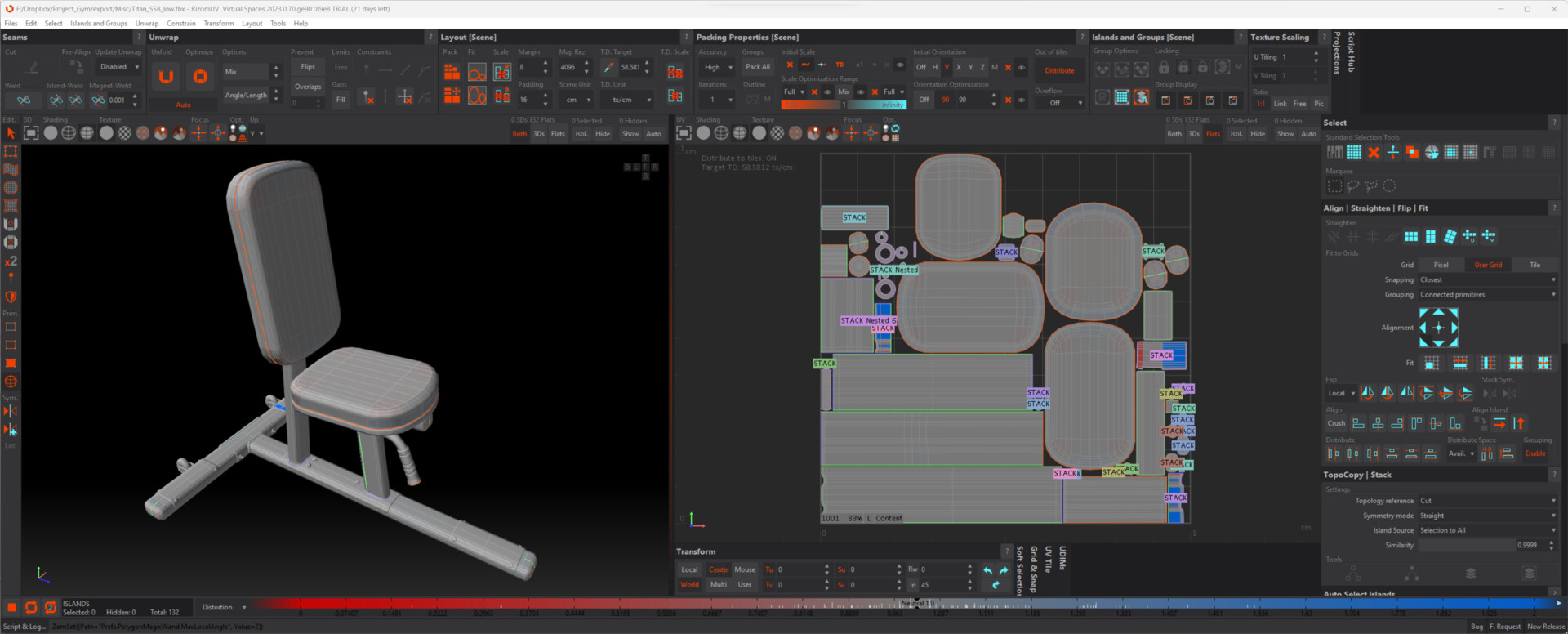Click the Scale Optimization Range gradient slider
The height and width of the screenshot is (634, 1568).
pyautogui.click(x=844, y=105)
